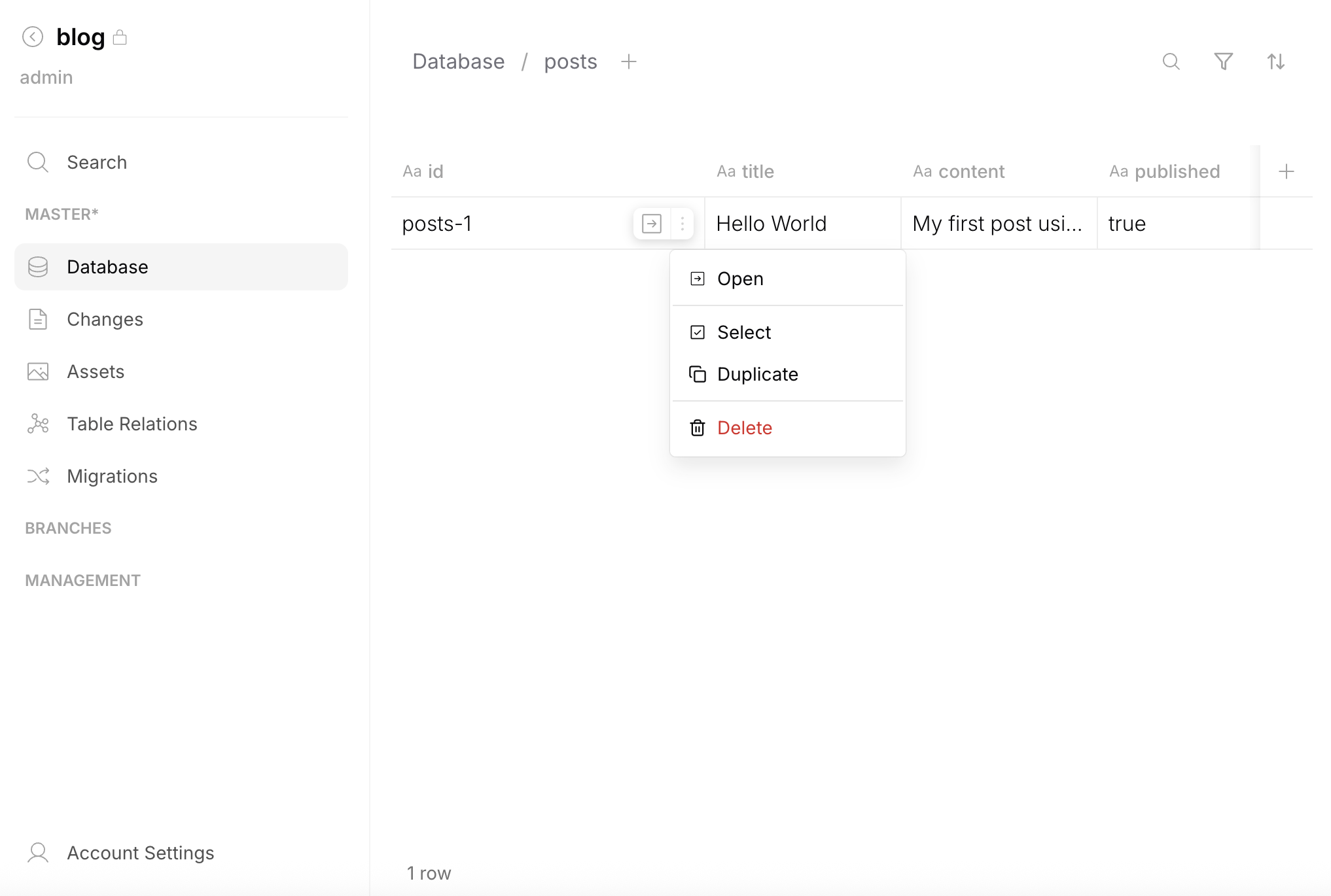View Table Relations

coord(132,424)
